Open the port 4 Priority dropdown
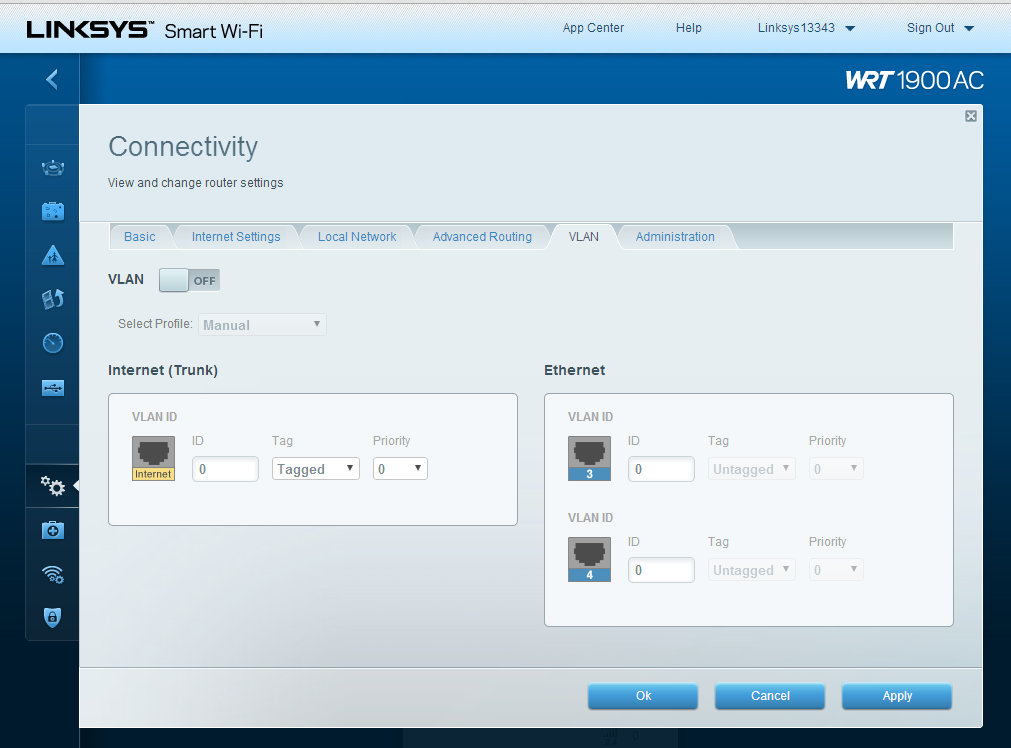 [x=836, y=570]
